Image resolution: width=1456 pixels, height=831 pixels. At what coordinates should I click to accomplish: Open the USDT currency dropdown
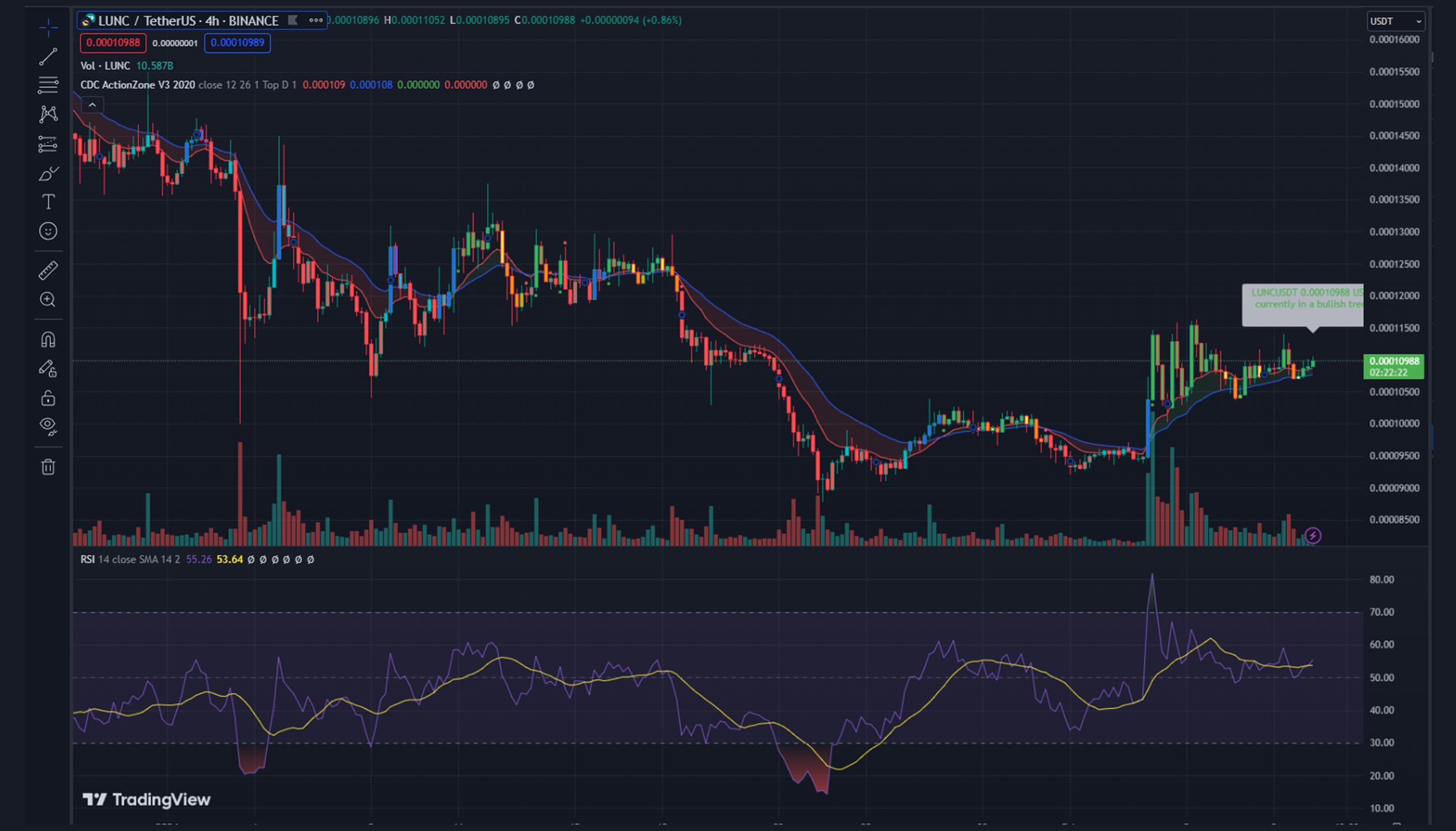tap(1395, 21)
